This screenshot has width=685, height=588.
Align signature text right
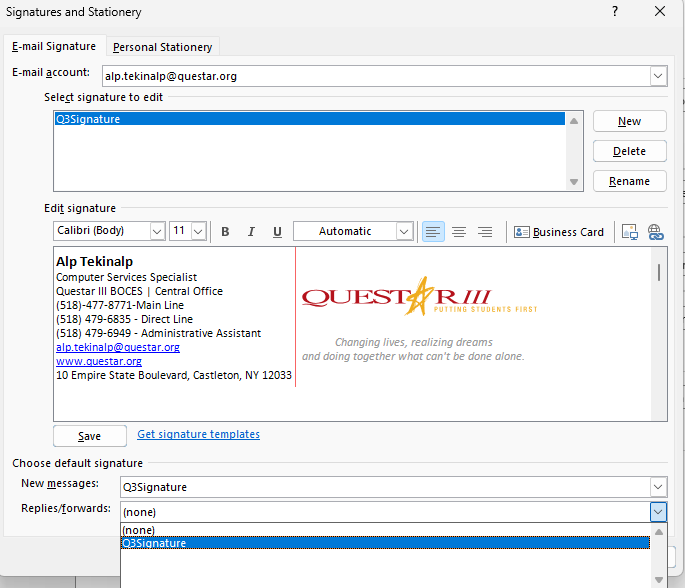pyautogui.click(x=485, y=232)
